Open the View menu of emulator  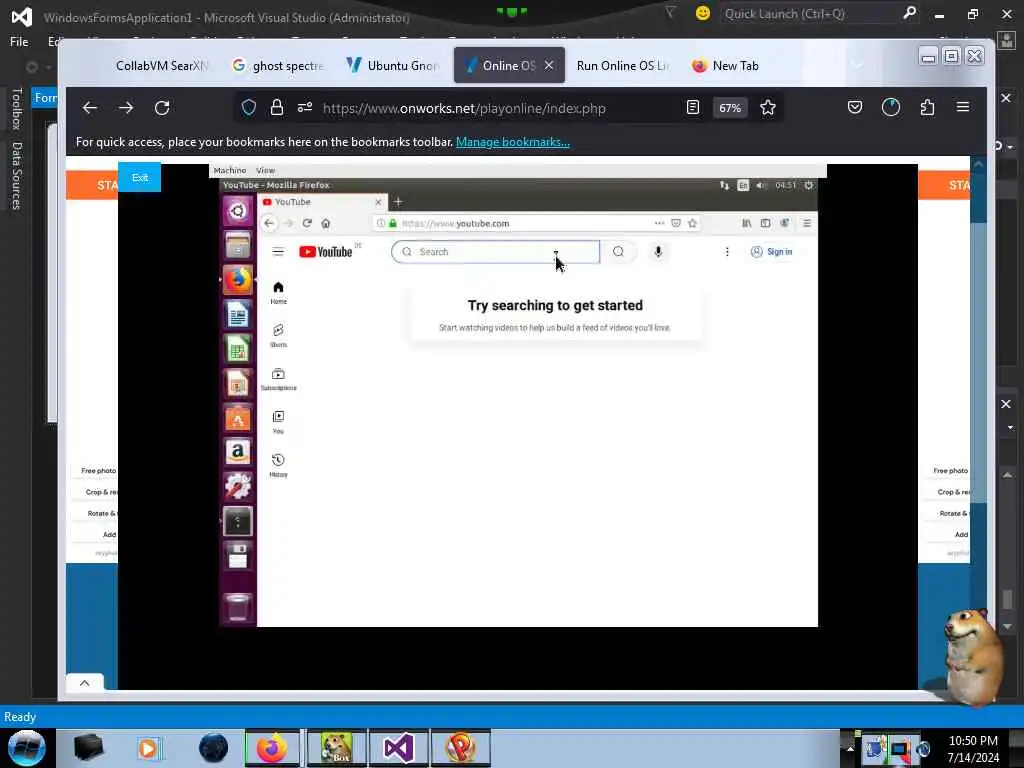pyautogui.click(x=265, y=170)
